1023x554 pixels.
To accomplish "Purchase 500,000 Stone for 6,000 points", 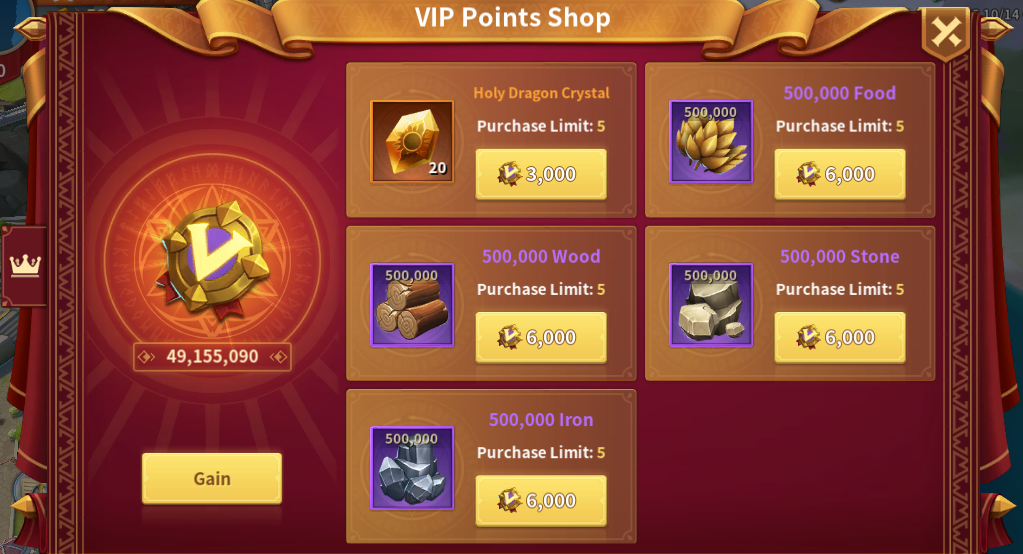I will click(840, 337).
